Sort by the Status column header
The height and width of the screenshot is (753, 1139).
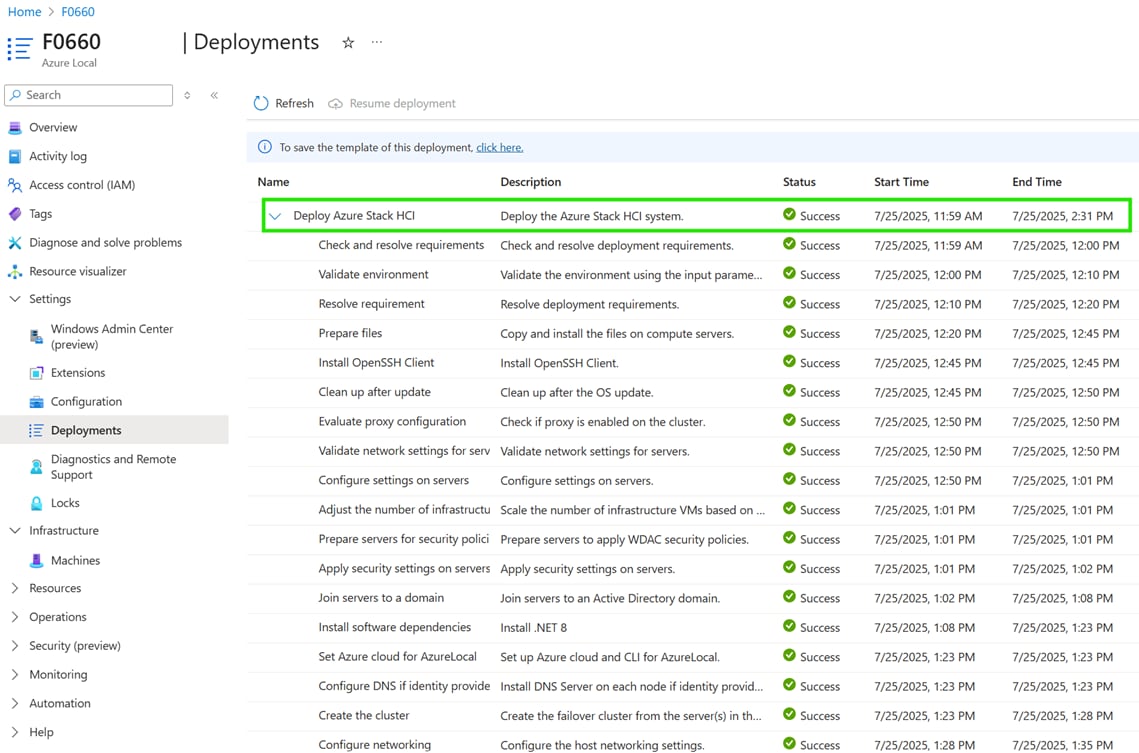coord(799,182)
